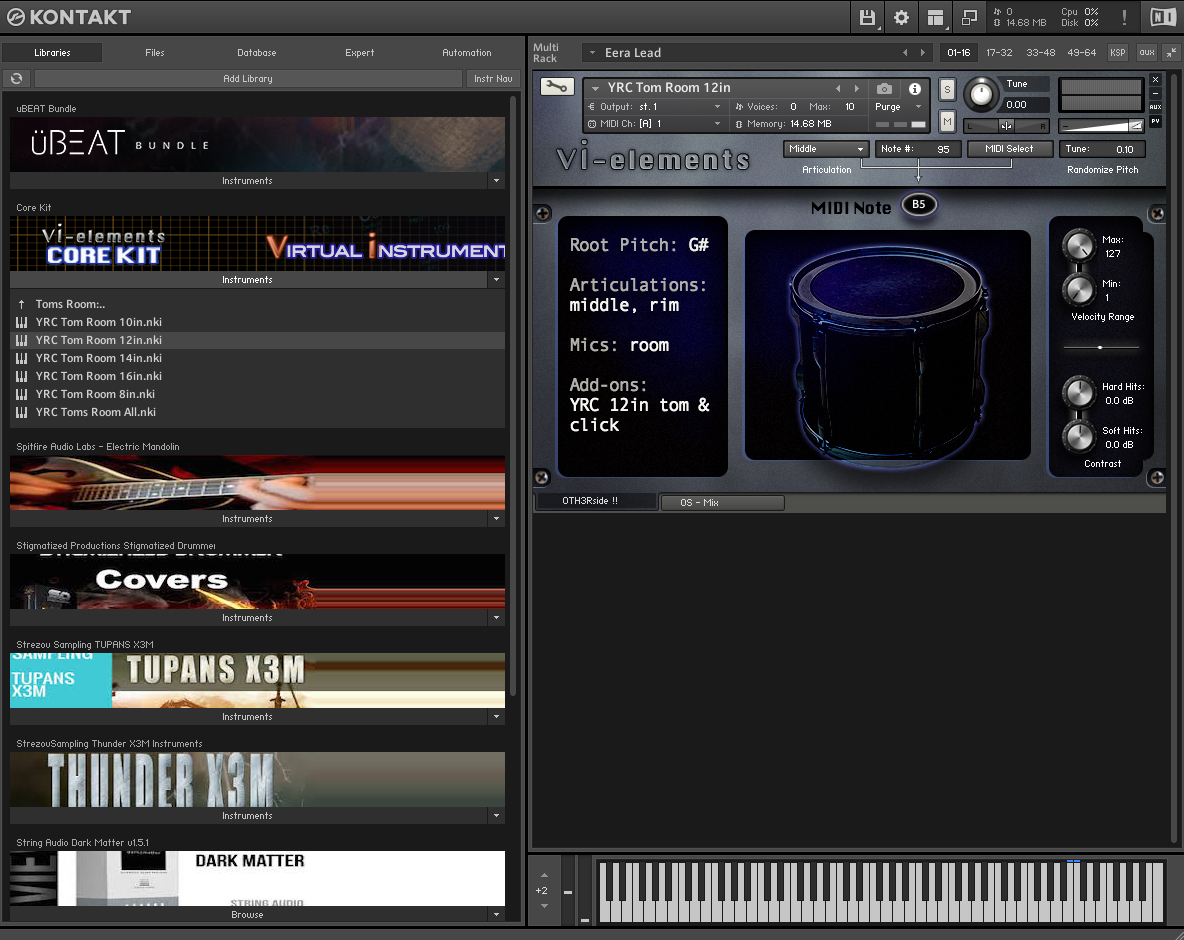Image resolution: width=1184 pixels, height=940 pixels.
Task: Click the Soft Hits knob
Action: click(1079, 436)
